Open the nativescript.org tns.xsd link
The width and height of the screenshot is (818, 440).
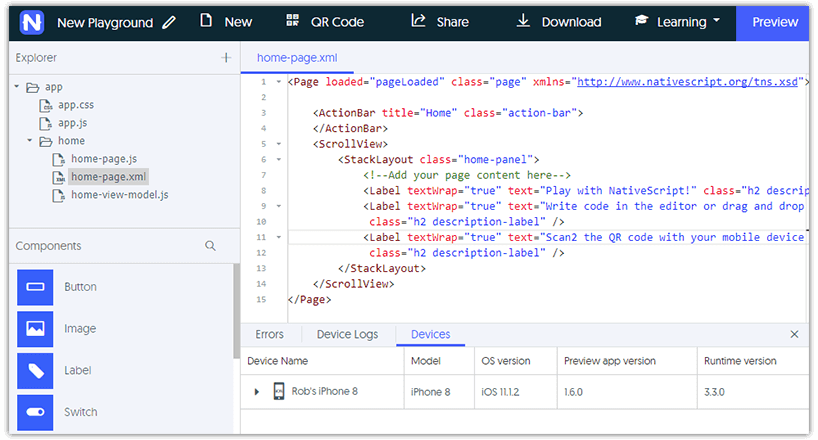point(687,82)
